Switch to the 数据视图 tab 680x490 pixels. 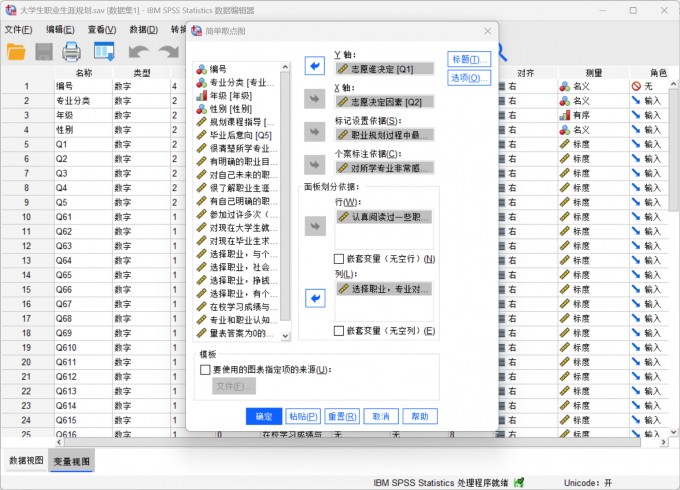[26, 461]
